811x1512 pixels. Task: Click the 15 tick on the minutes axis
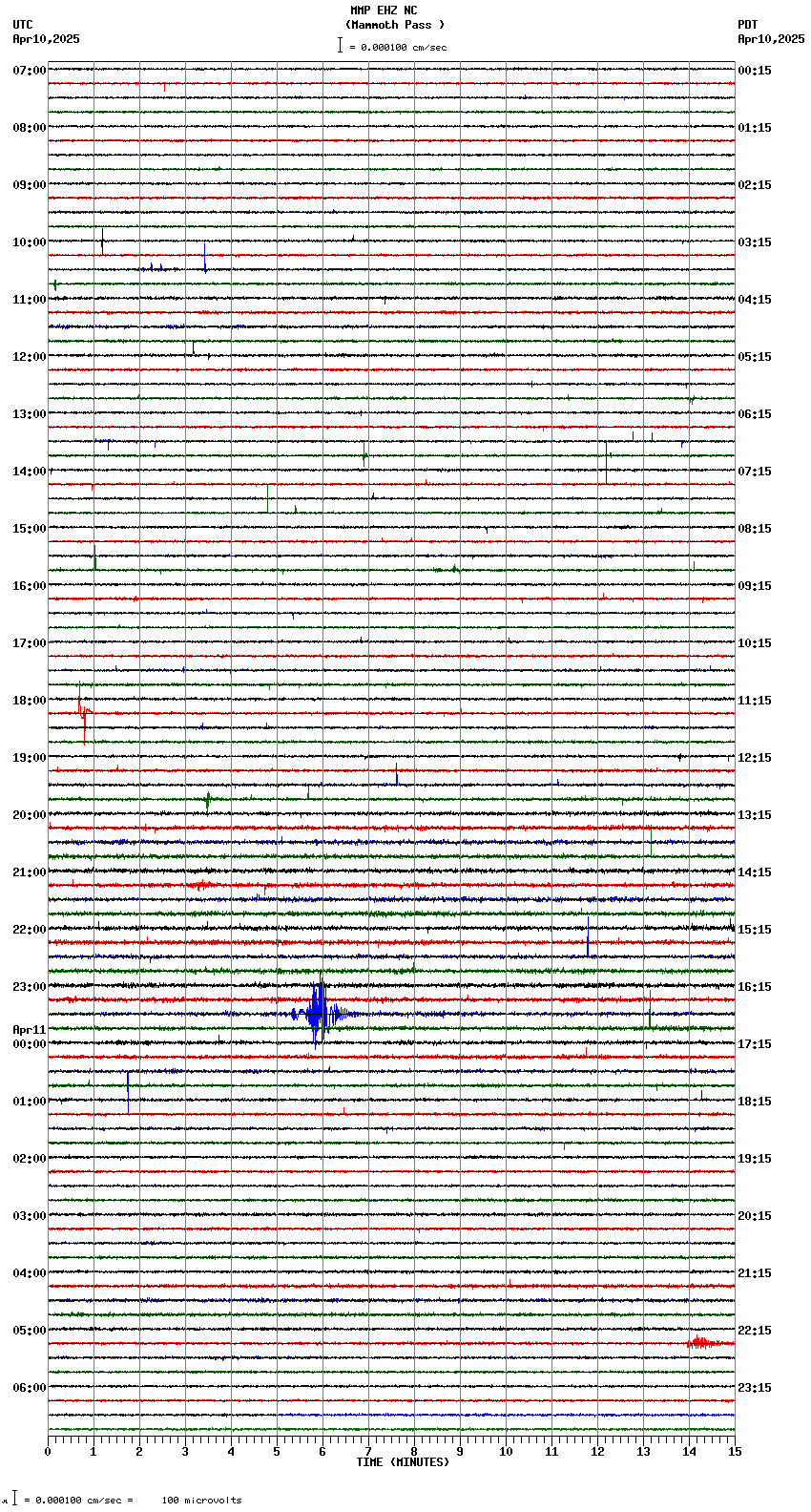735,1452
